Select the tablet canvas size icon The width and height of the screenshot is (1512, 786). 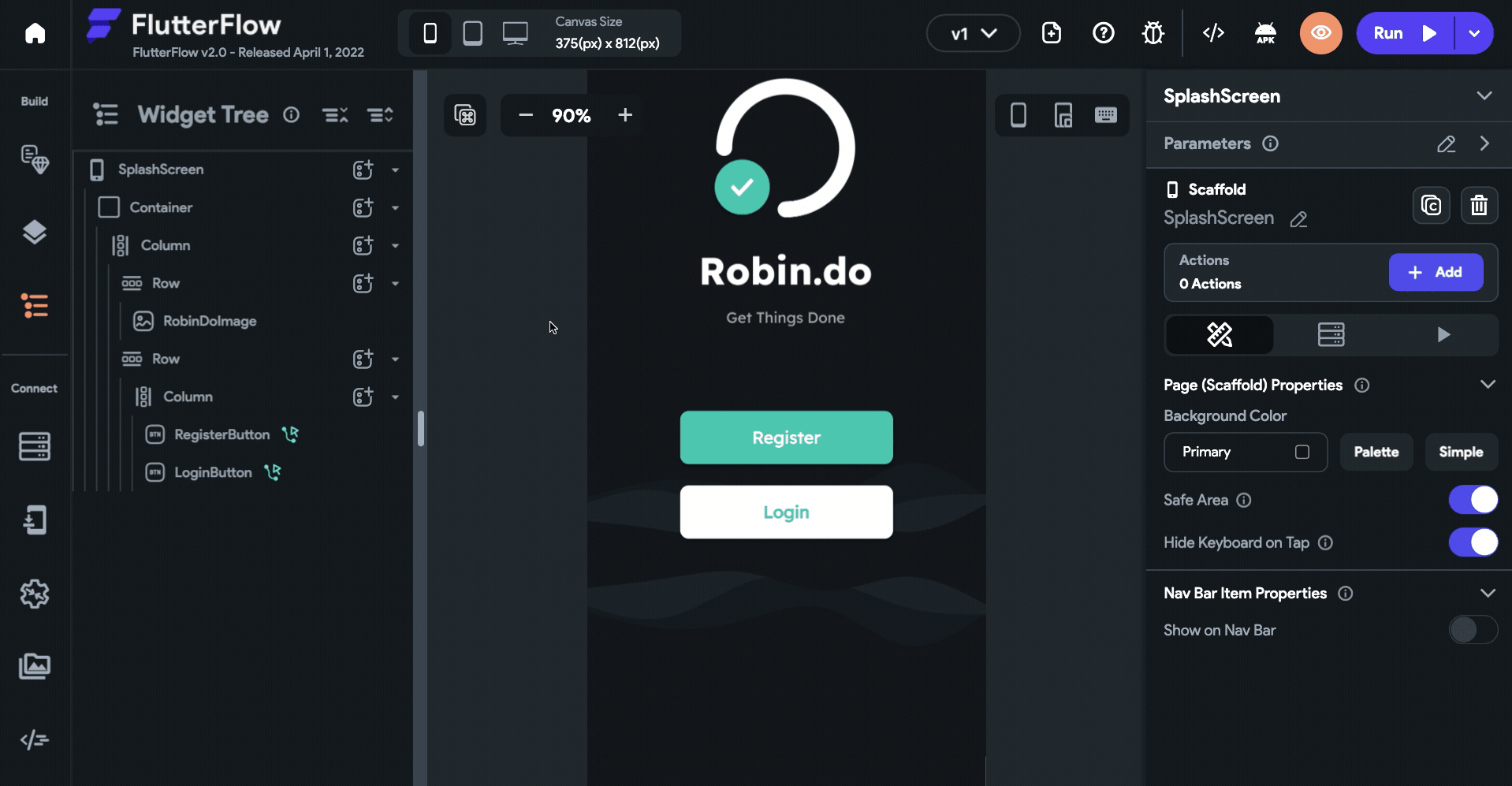pyautogui.click(x=472, y=33)
